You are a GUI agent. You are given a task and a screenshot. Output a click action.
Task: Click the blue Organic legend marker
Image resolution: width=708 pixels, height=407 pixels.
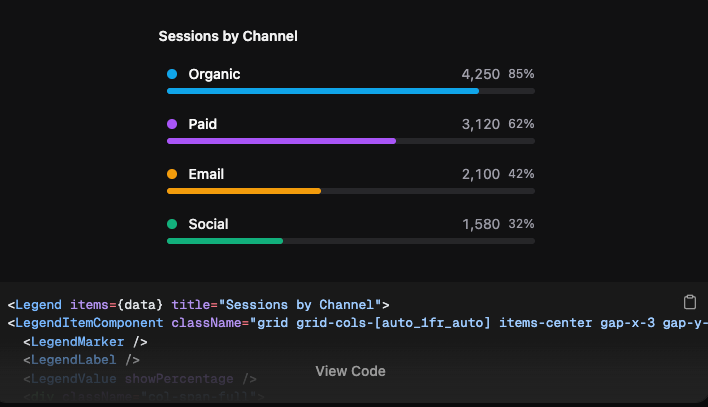(172, 74)
